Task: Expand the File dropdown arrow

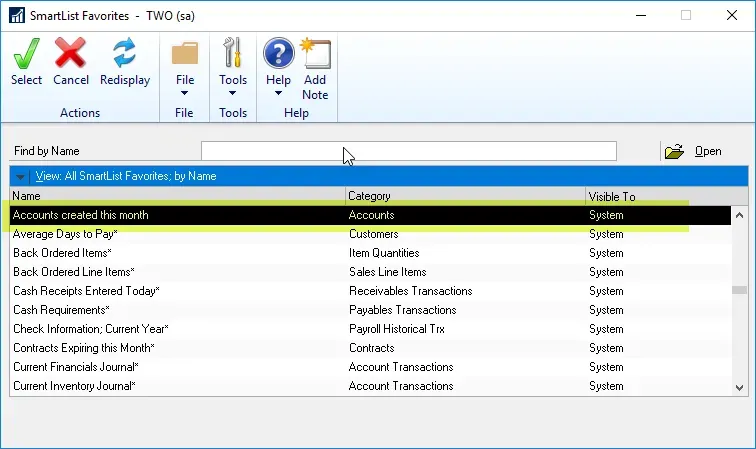Action: (184, 94)
